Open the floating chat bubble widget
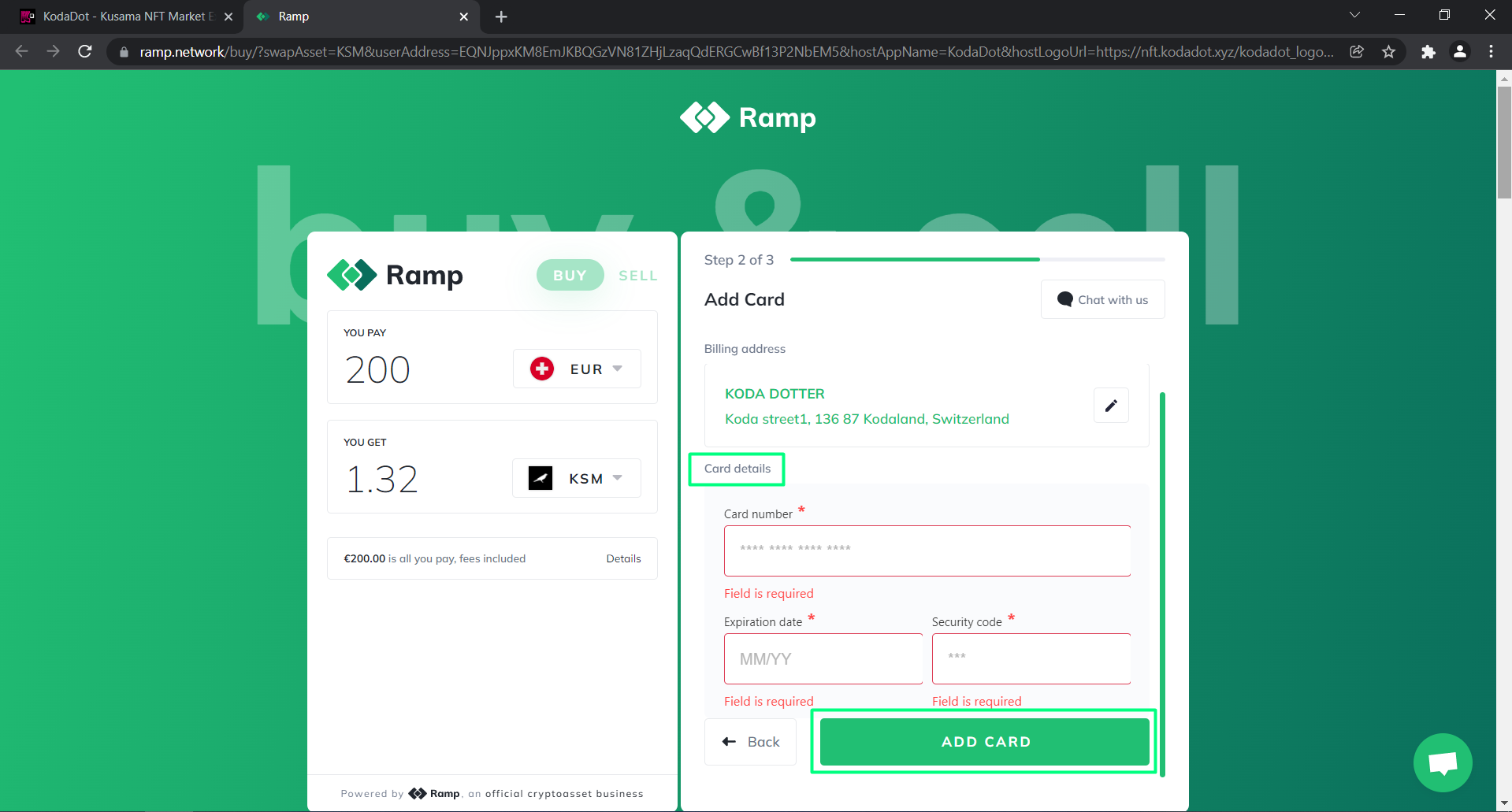The image size is (1512, 812). (x=1442, y=762)
